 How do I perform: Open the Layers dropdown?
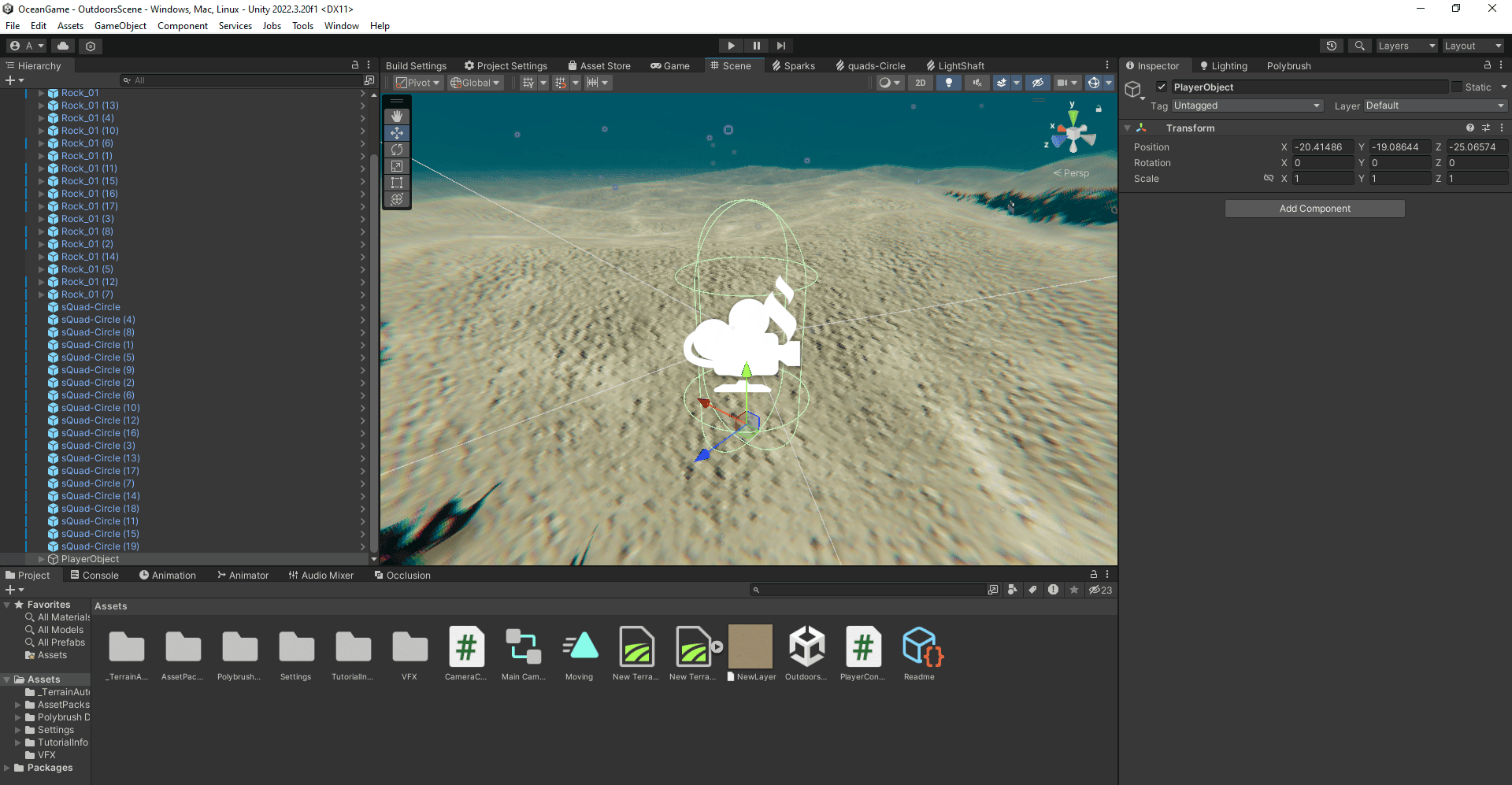[1406, 46]
